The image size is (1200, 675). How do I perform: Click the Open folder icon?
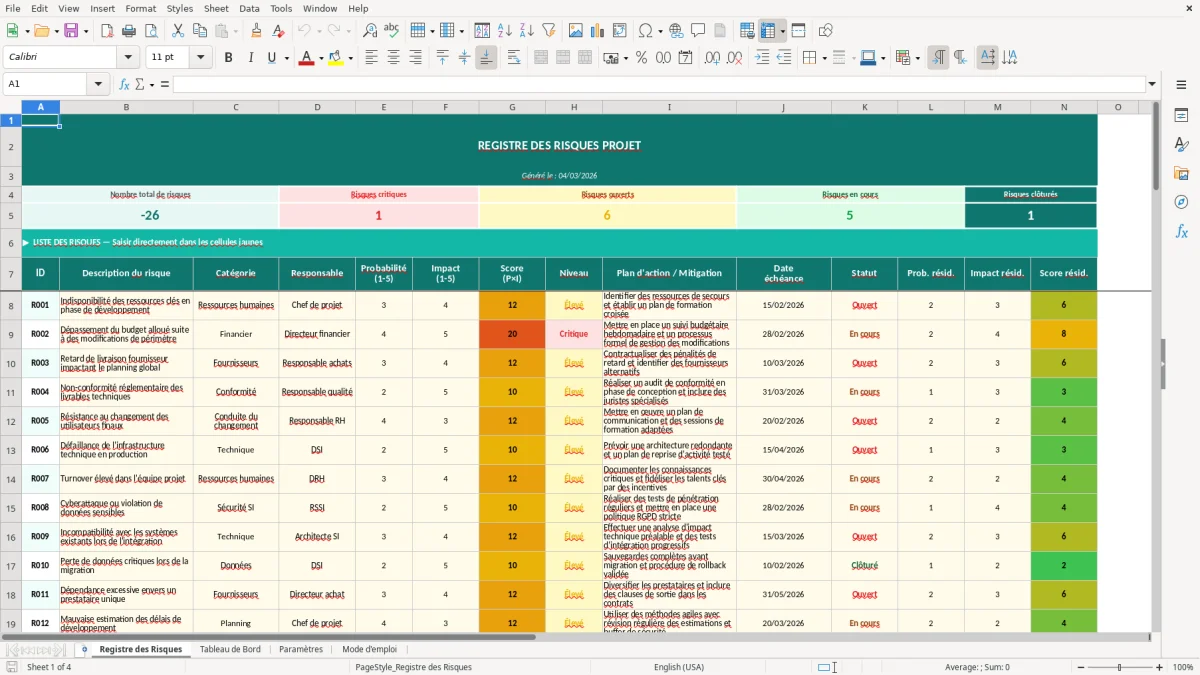[43, 31]
